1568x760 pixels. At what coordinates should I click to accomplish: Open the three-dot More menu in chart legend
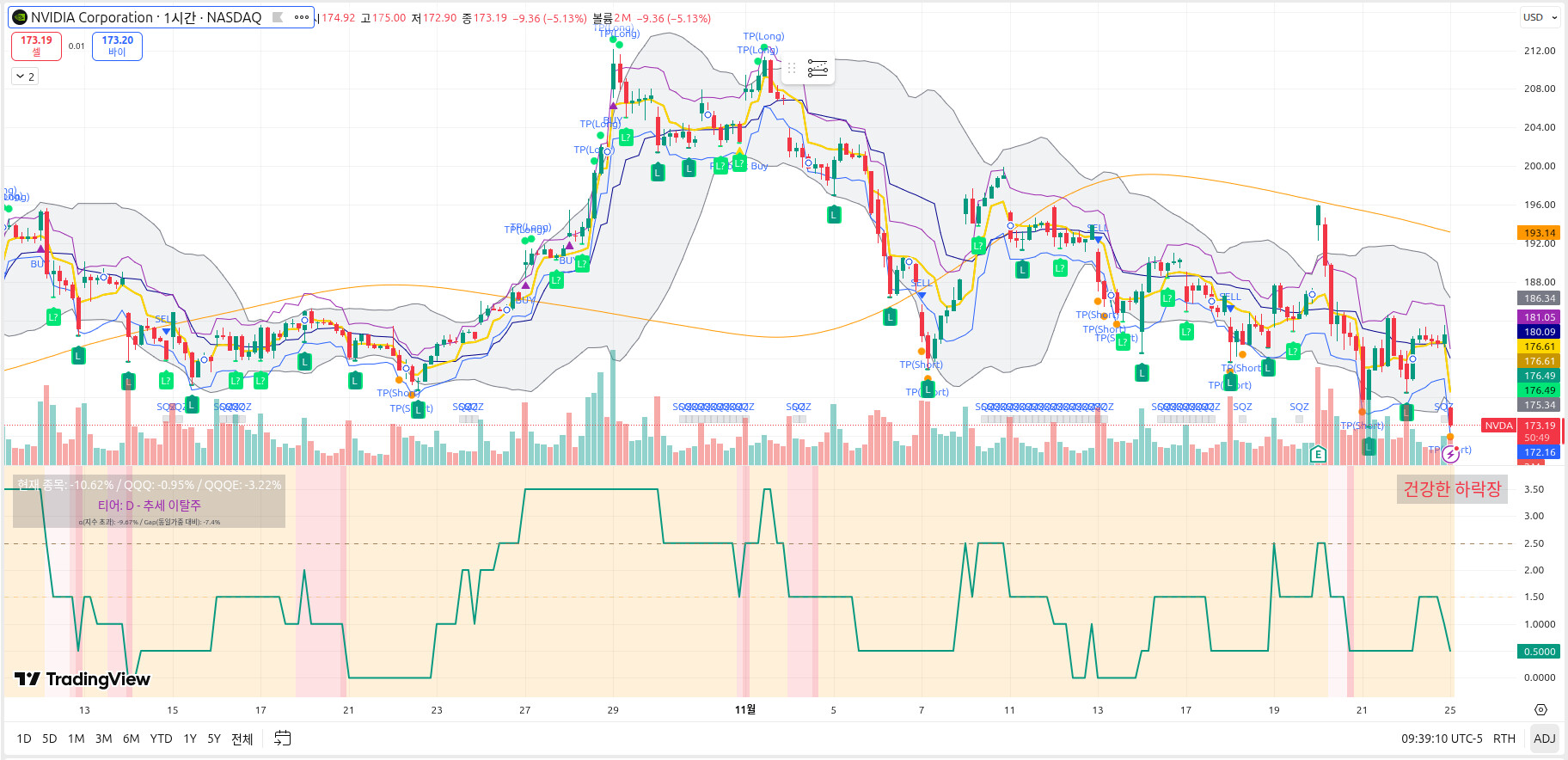coord(301,17)
